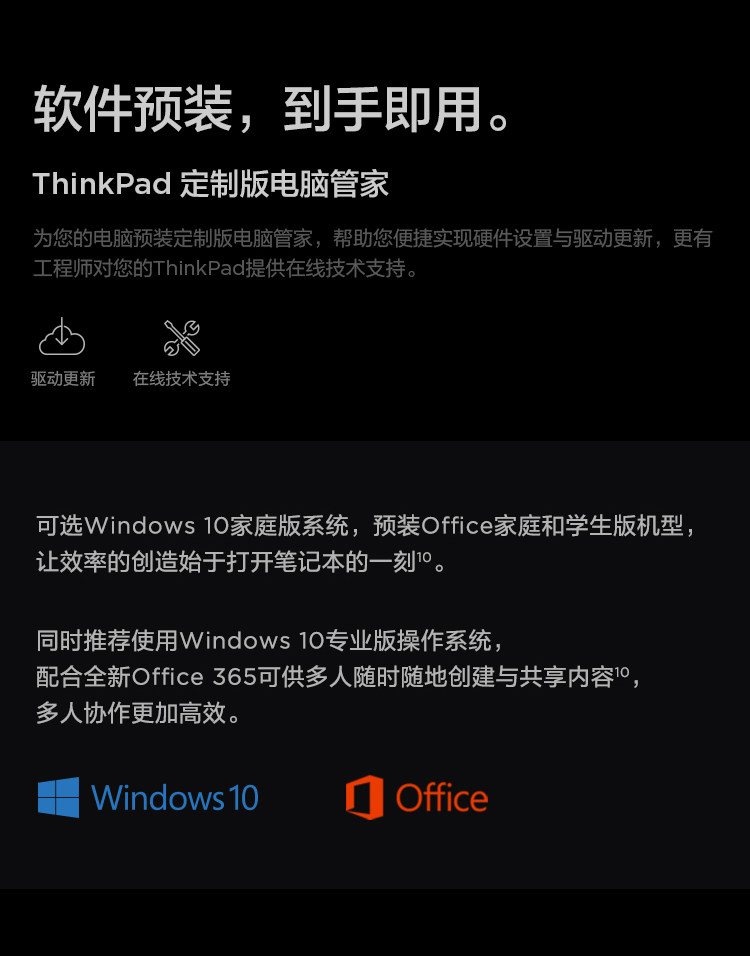
Task: Select the 在线技术支持 label under tools icon
Action: click(182, 379)
